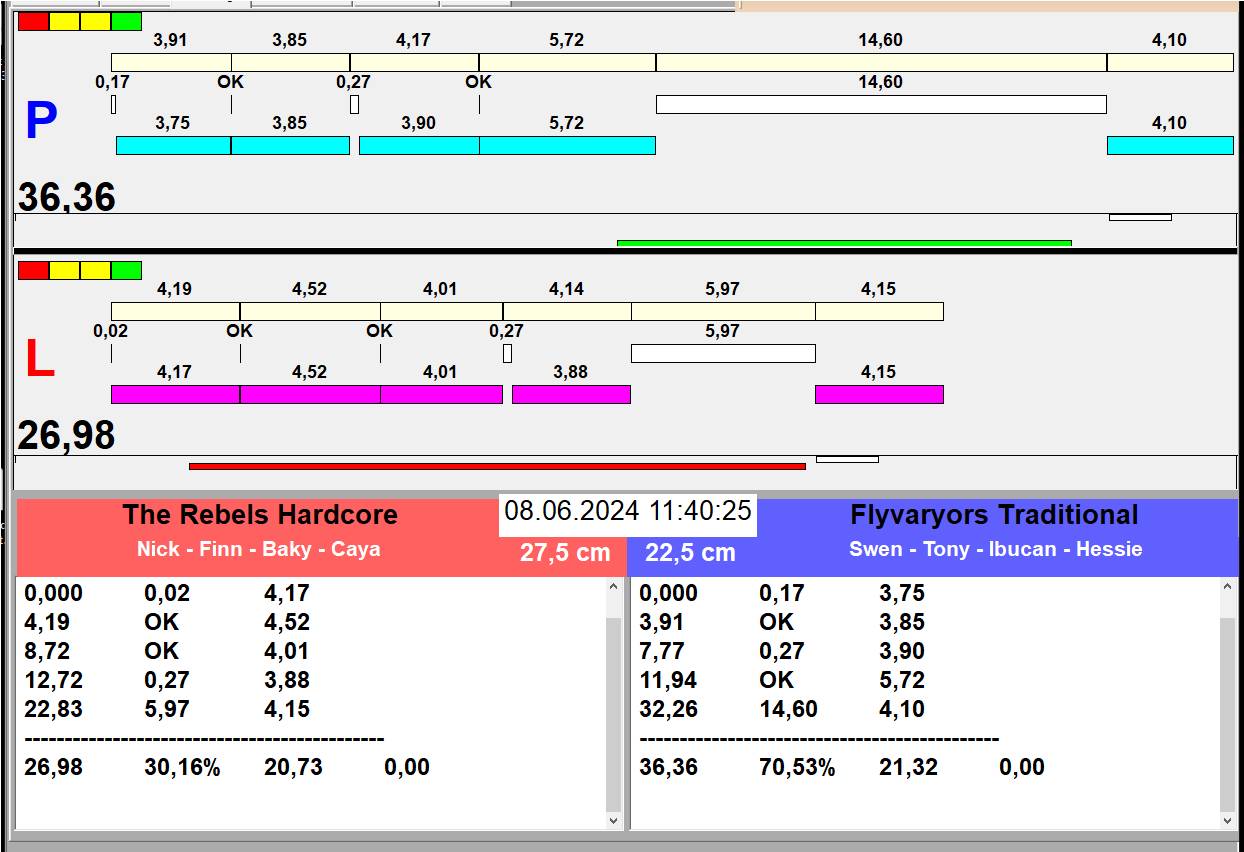Screen dimensions: 1244x852
Task: Click the long red bar in lane L
Action: point(496,466)
